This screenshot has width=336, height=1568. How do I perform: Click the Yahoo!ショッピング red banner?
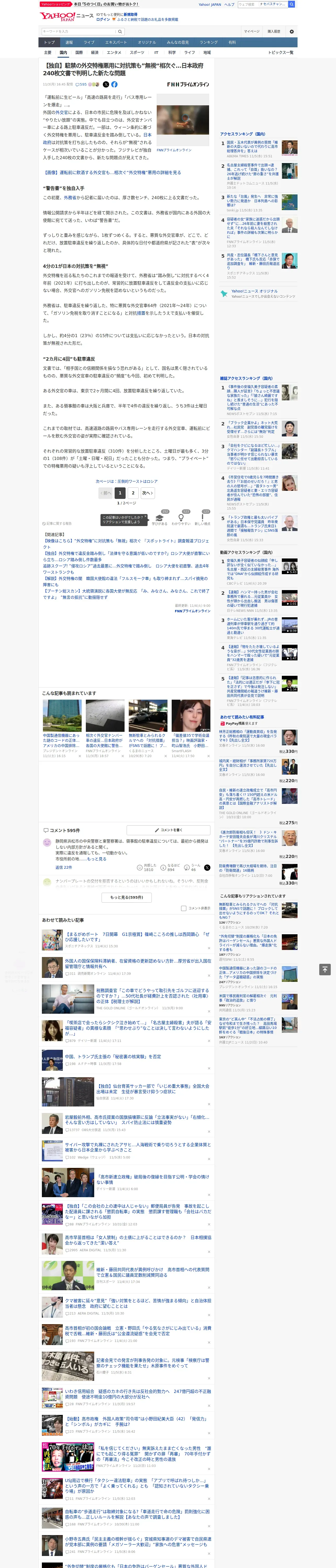click(x=55, y=4)
